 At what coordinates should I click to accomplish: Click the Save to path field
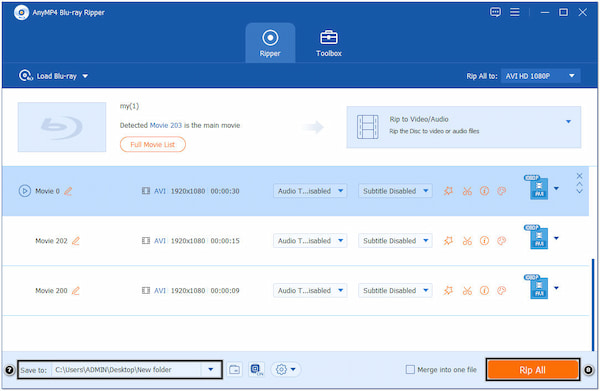click(x=126, y=370)
